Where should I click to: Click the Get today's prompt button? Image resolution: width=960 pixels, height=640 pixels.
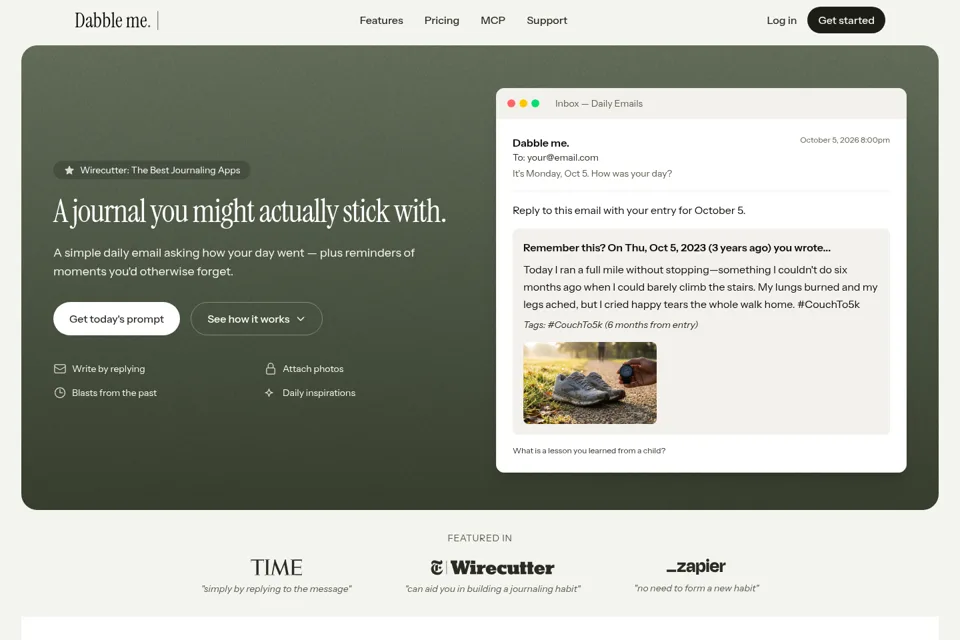click(x=116, y=318)
